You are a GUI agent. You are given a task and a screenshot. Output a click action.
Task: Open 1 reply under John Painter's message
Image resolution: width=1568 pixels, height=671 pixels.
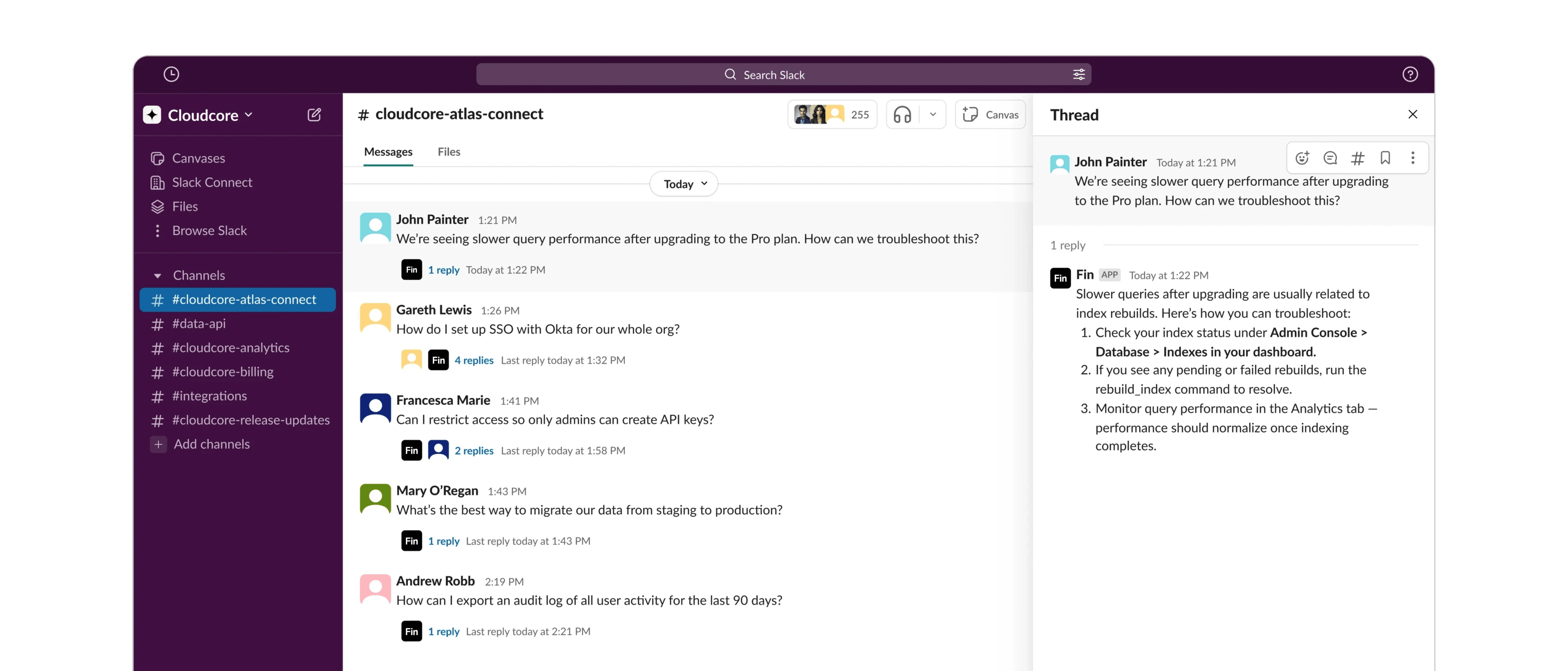coord(443,269)
